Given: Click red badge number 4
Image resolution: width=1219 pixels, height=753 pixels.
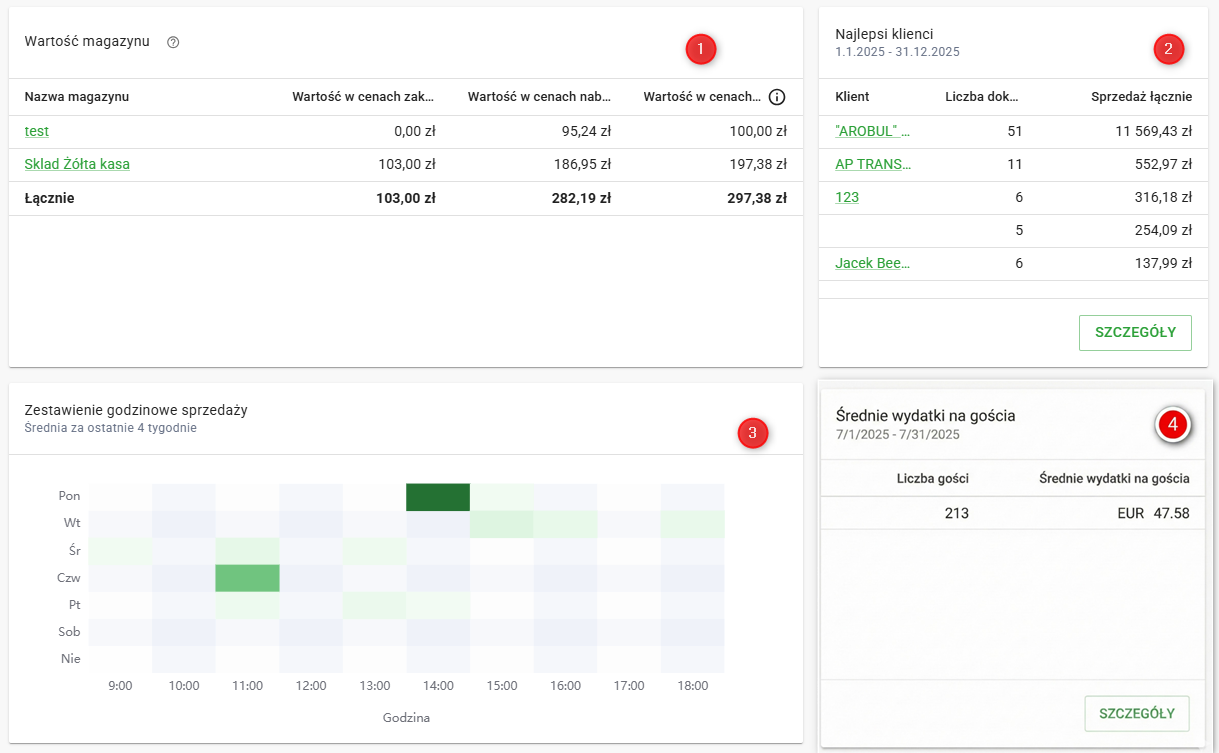Looking at the screenshot, I should point(1172,425).
